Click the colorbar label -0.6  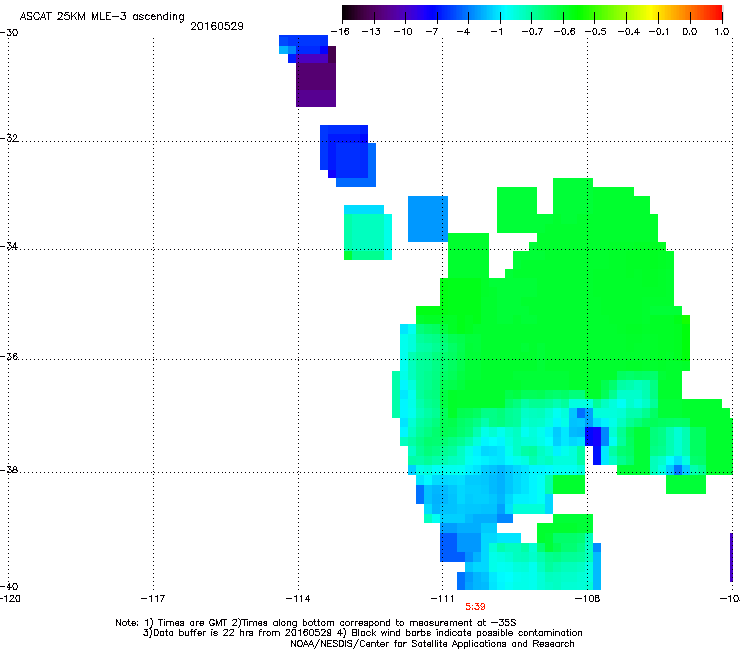564,32
